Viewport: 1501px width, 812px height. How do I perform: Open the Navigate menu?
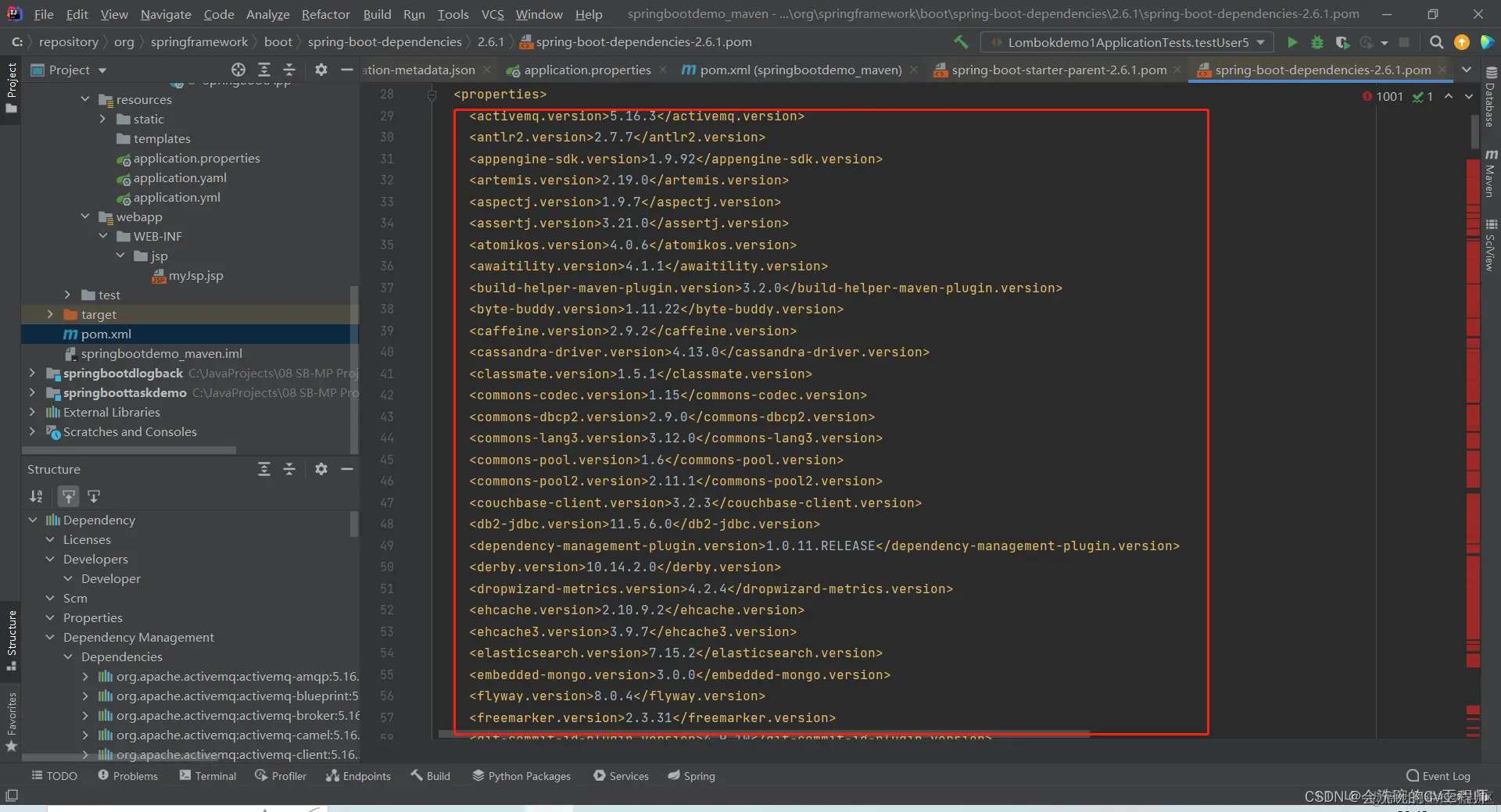[x=166, y=14]
